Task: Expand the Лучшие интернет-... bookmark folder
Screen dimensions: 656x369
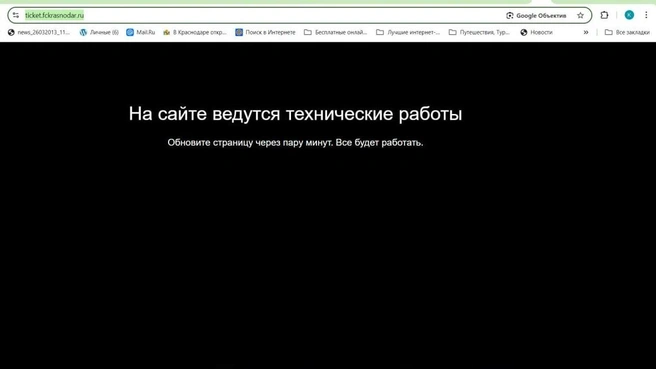Action: [x=408, y=32]
